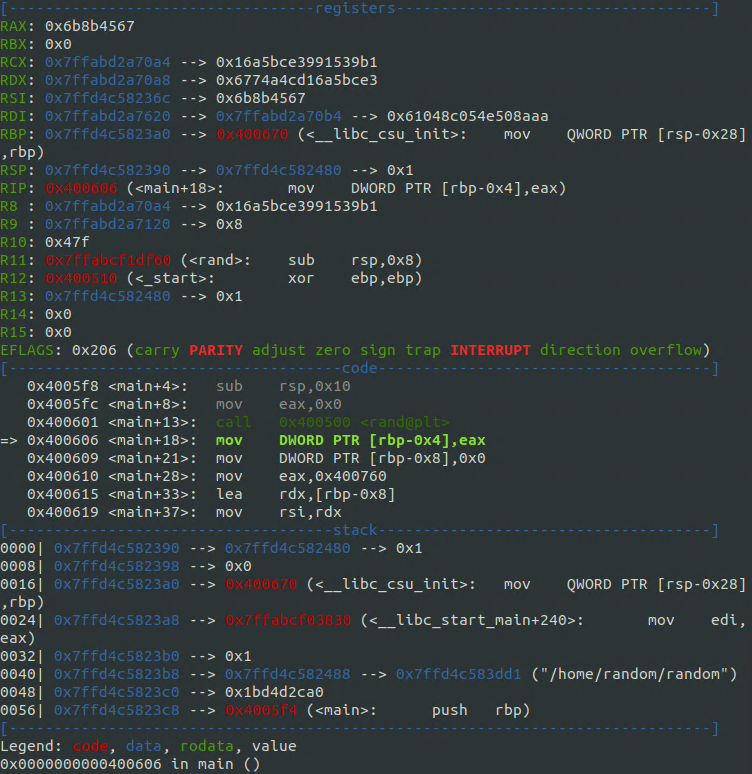Click return address 0x7ffabcf03830 on stack

pyautogui.click(x=288, y=620)
